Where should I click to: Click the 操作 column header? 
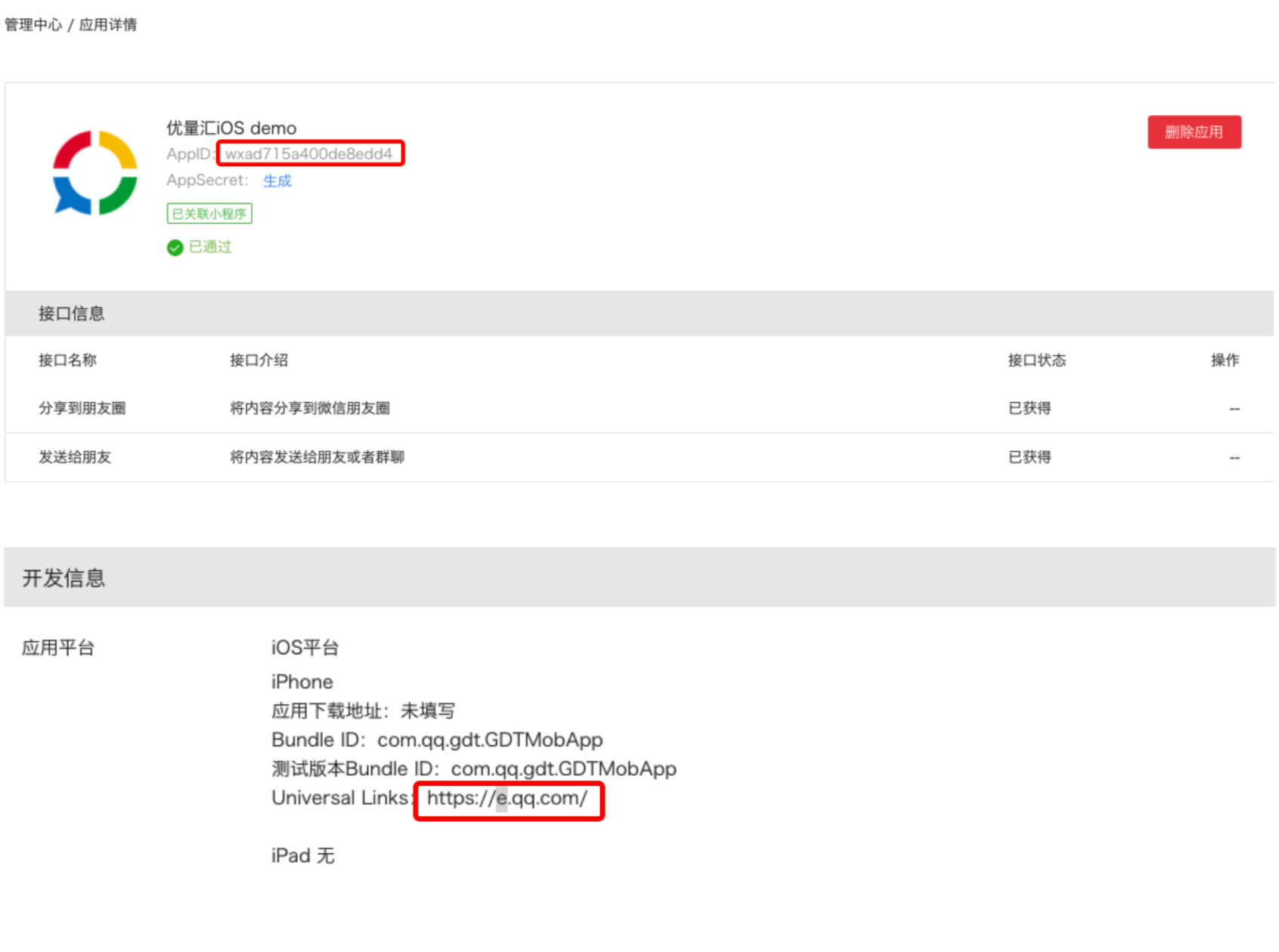click(x=1225, y=360)
